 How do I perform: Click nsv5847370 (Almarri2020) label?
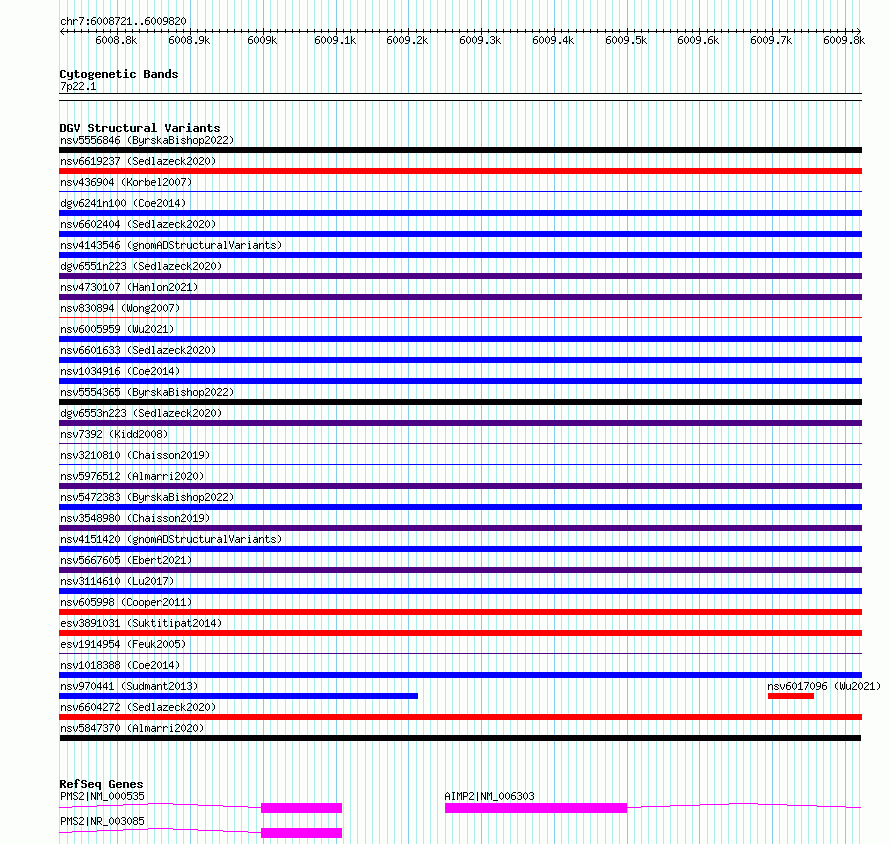[132, 728]
